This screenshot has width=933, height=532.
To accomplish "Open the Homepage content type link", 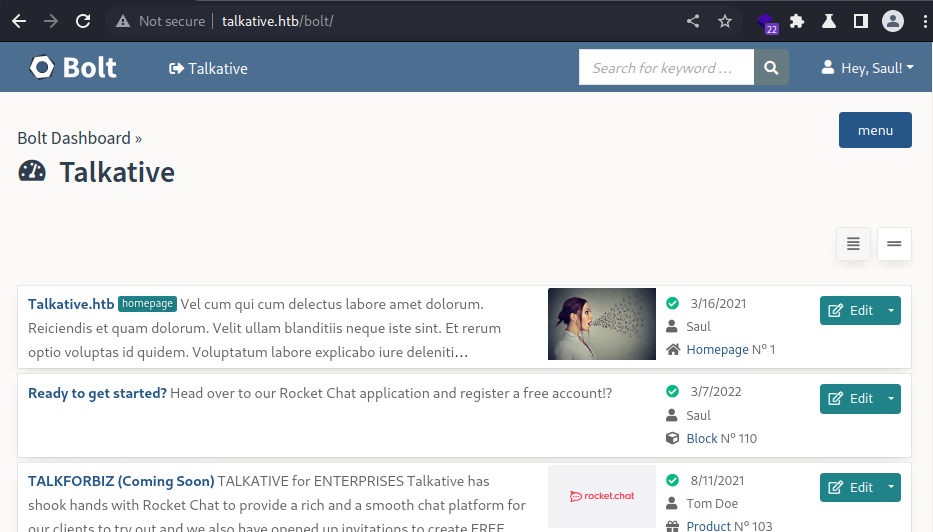I will pos(718,349).
